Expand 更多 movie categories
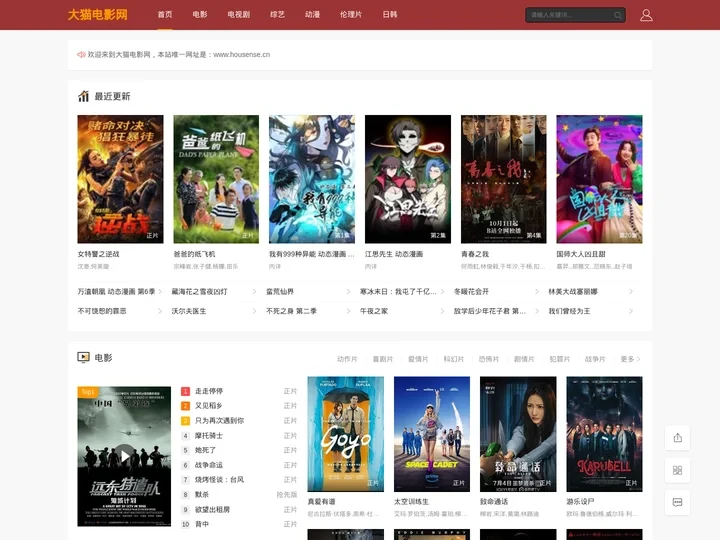The image size is (720, 540). [x=630, y=359]
